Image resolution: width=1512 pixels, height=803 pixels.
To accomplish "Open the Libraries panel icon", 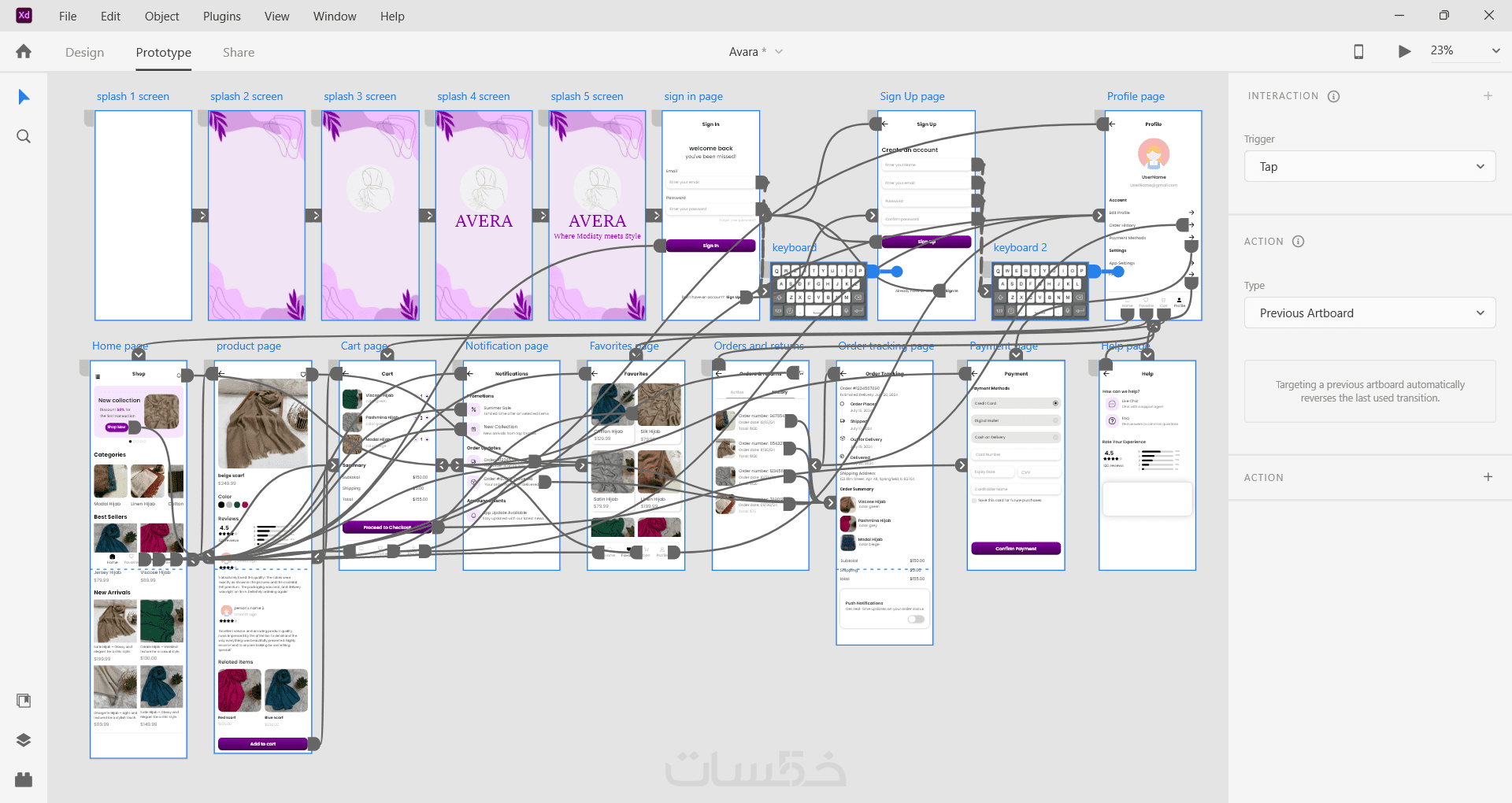I will click(x=24, y=701).
